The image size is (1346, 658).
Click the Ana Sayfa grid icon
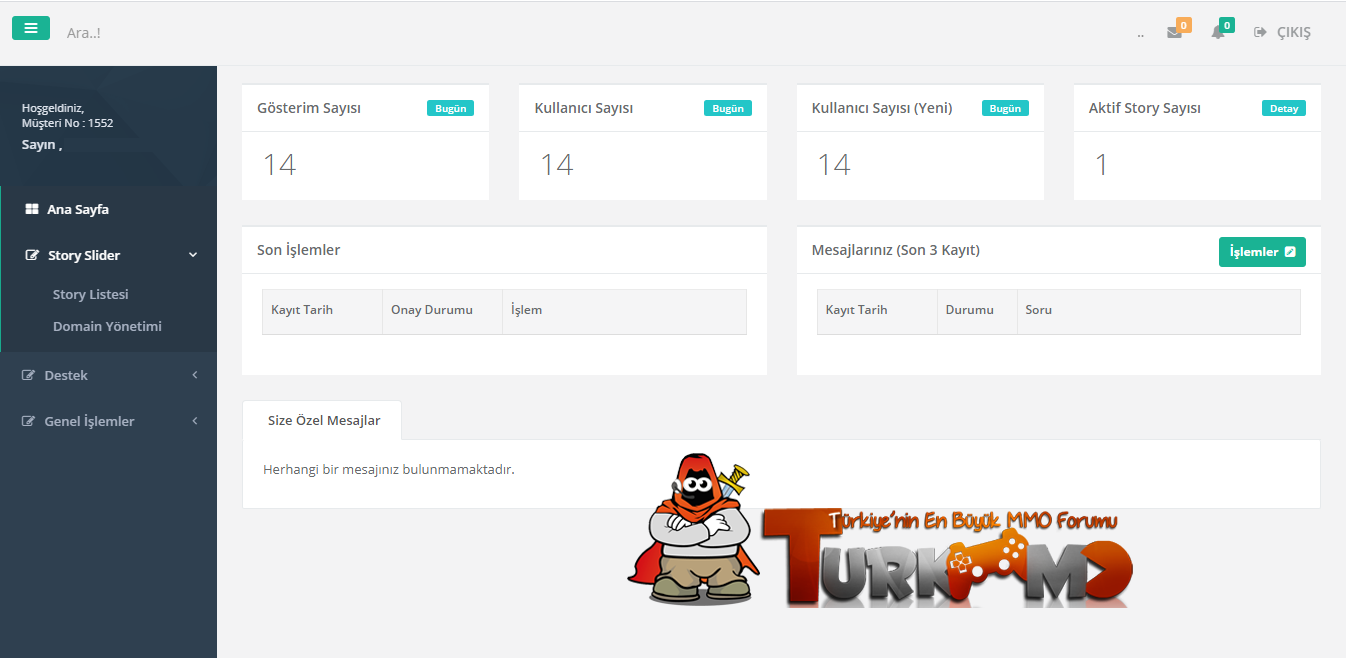tap(31, 210)
